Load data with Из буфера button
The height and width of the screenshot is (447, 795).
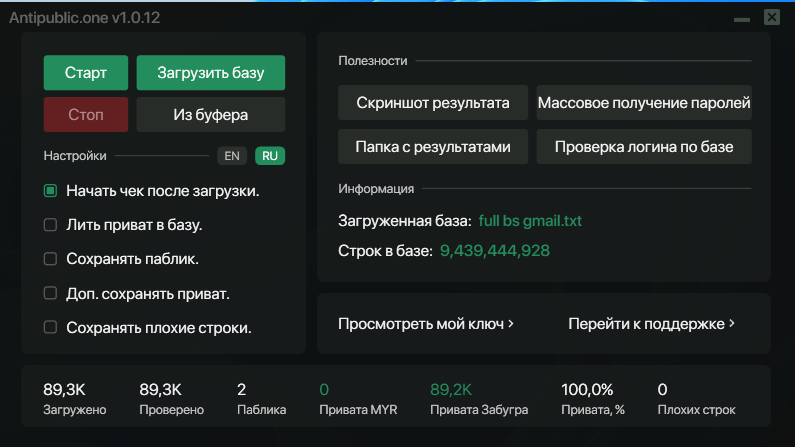point(211,114)
